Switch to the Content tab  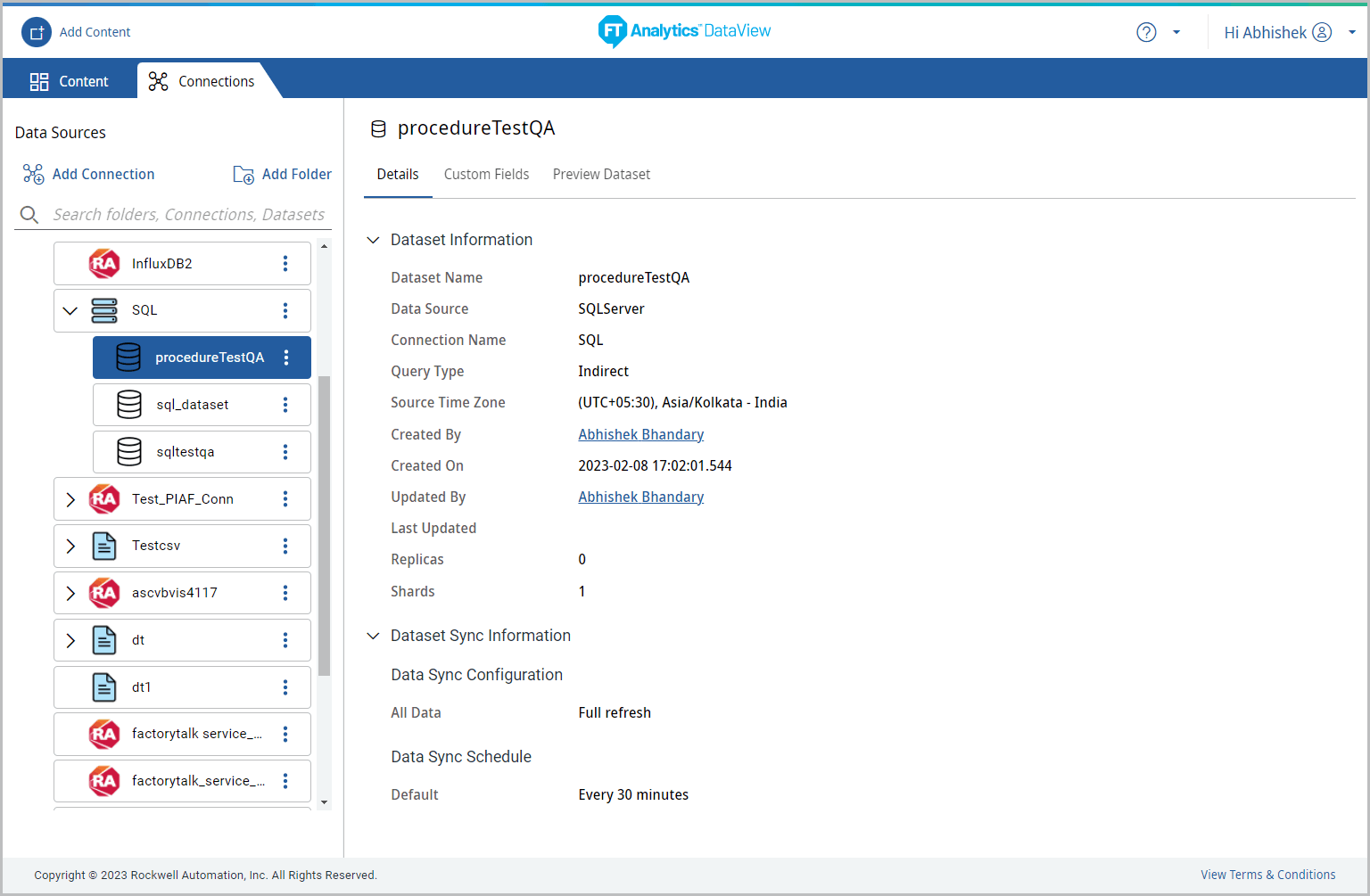click(x=70, y=81)
